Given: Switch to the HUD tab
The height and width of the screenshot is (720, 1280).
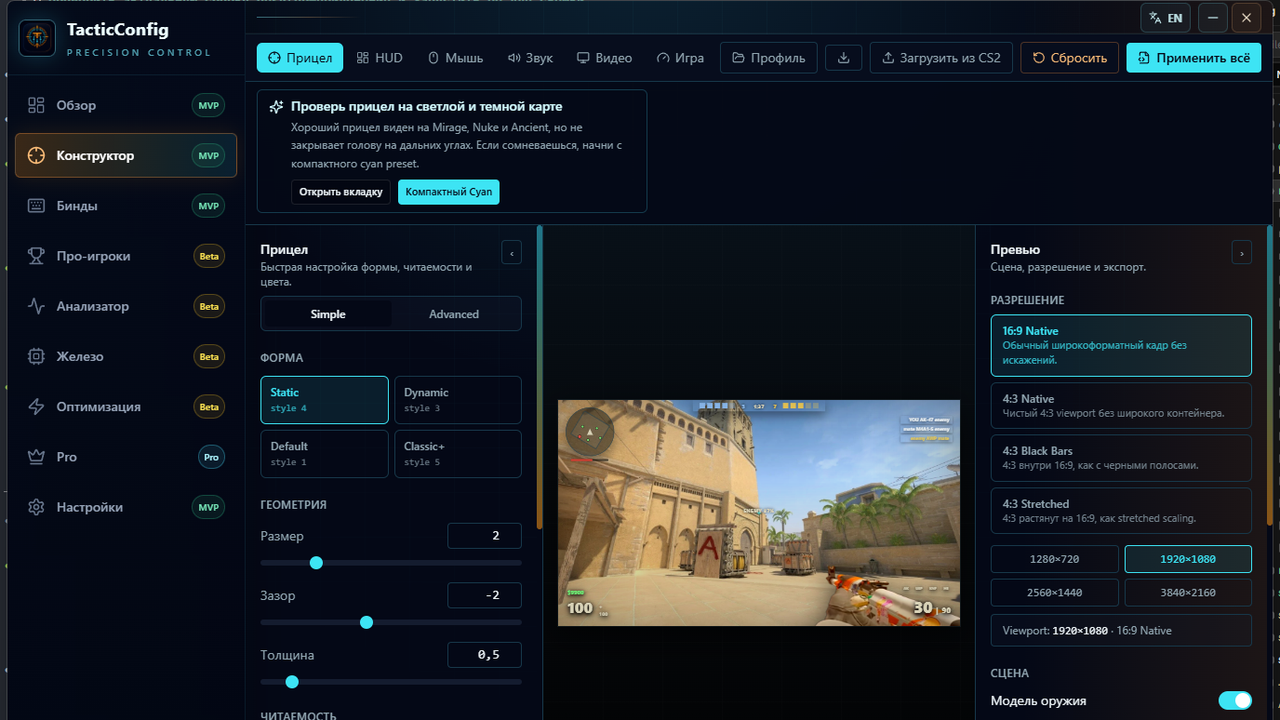Looking at the screenshot, I should click(x=380, y=58).
